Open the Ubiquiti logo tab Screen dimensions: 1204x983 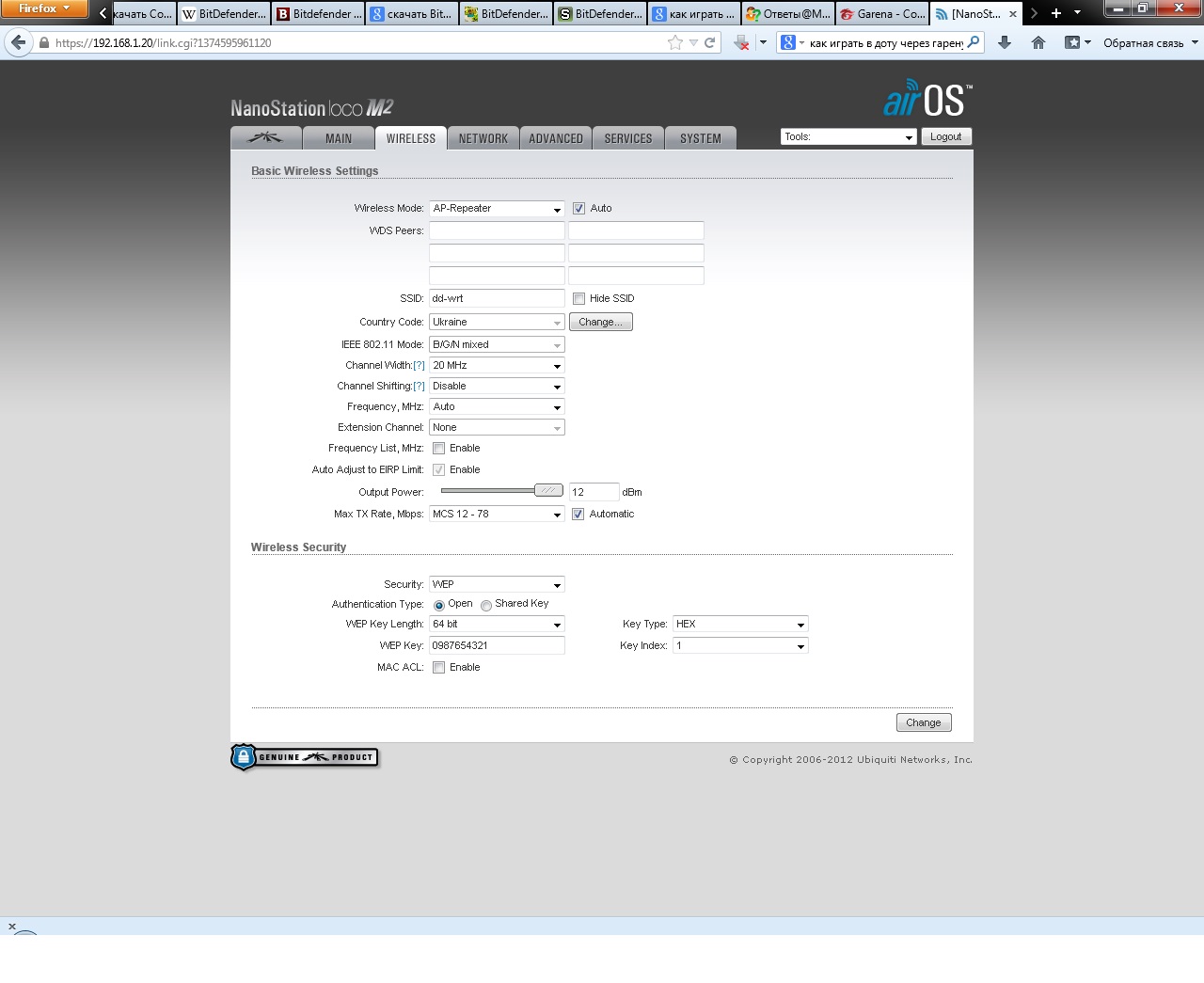(x=266, y=138)
